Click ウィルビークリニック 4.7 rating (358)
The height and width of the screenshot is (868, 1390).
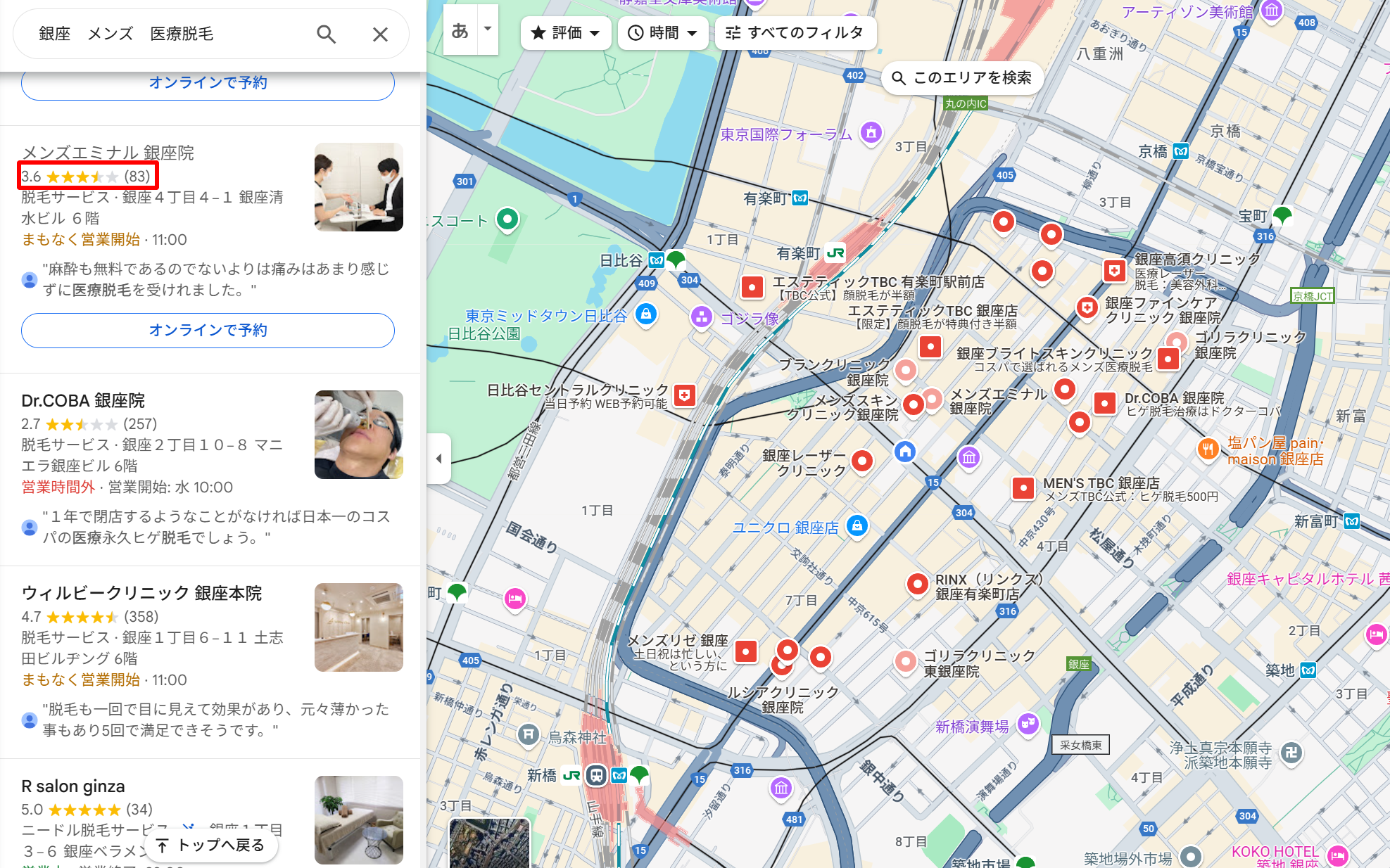pos(90,617)
